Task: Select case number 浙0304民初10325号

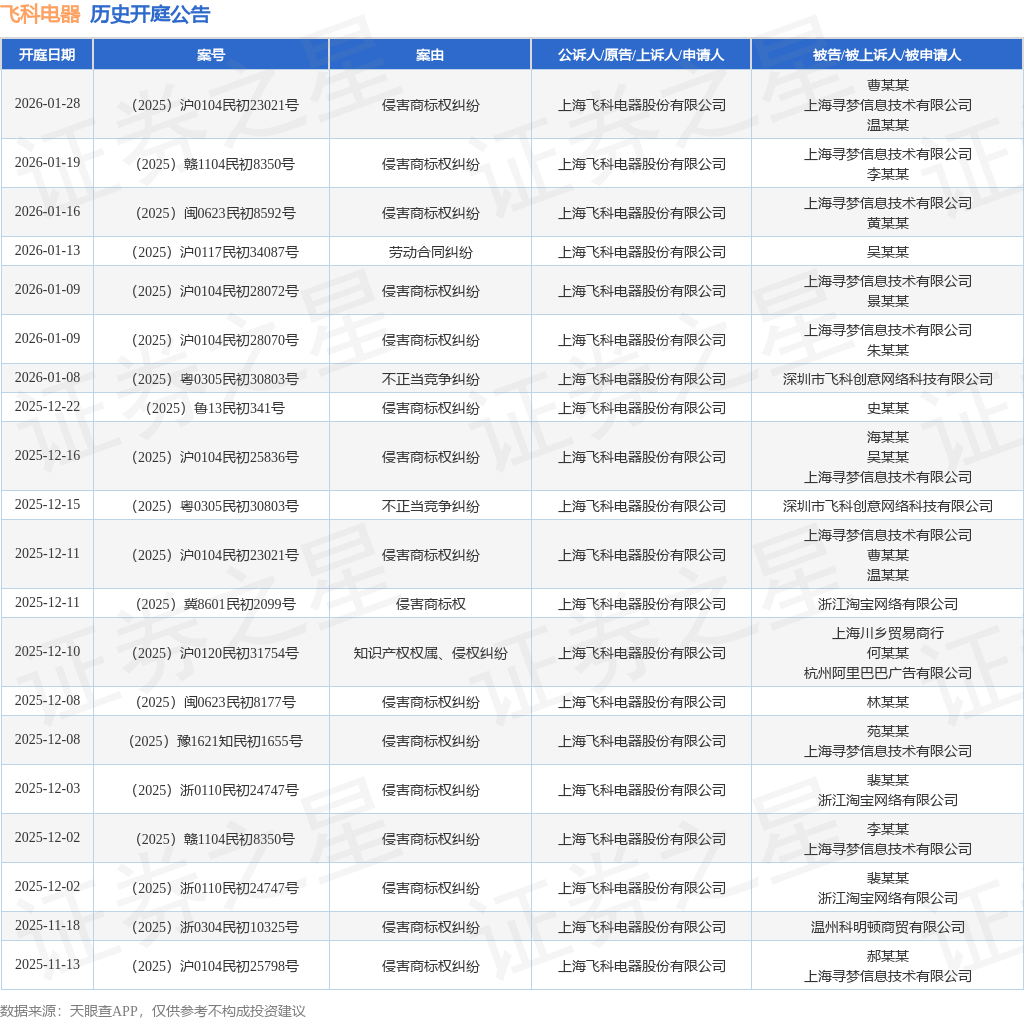Action: (216, 927)
